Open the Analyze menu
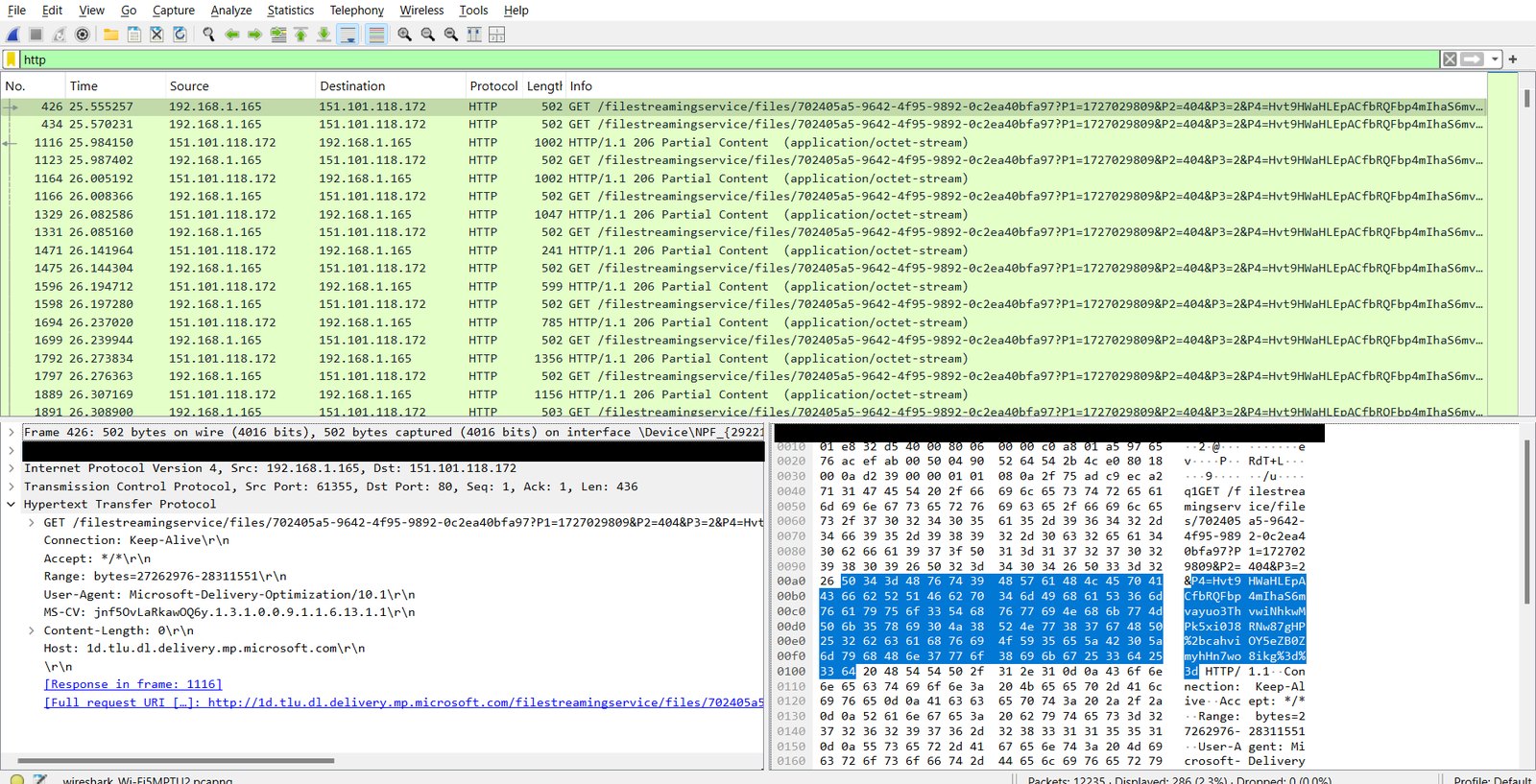The image size is (1536, 784). tap(231, 11)
